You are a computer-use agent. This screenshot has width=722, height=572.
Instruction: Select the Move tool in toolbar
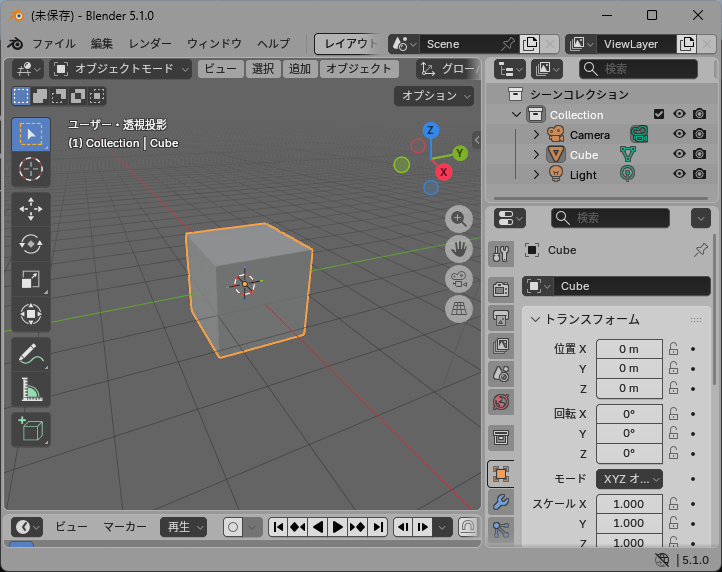(x=31, y=209)
